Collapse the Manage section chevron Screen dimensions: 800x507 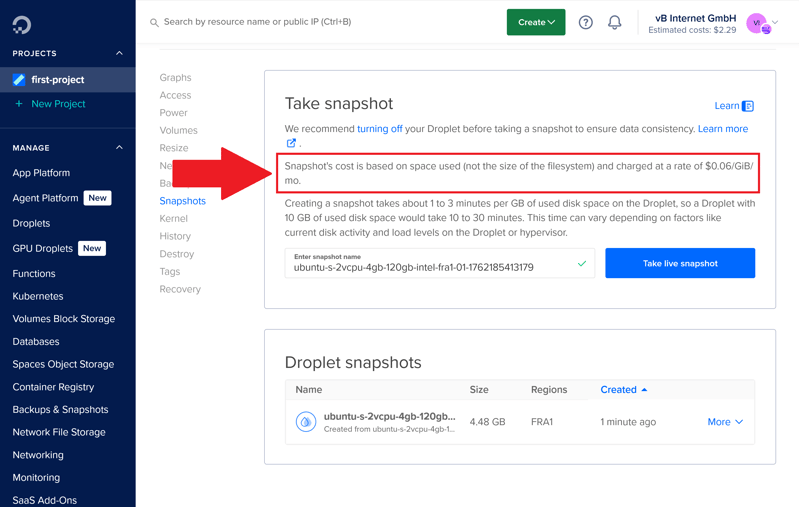point(119,148)
